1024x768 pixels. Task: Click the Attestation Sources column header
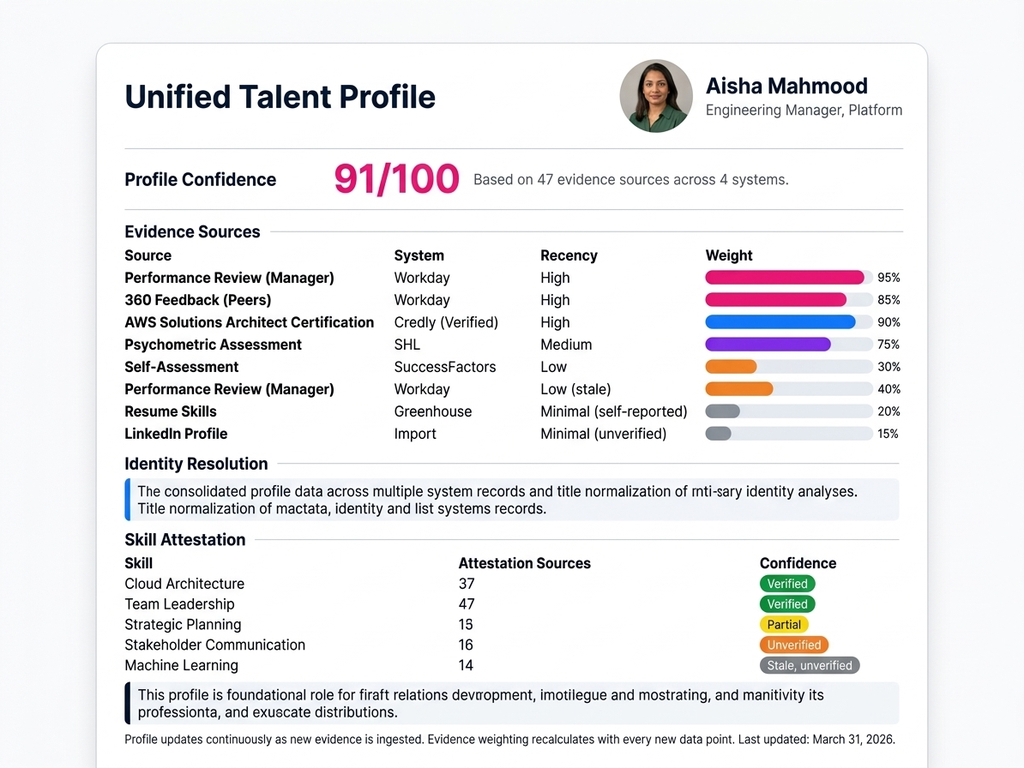(524, 563)
